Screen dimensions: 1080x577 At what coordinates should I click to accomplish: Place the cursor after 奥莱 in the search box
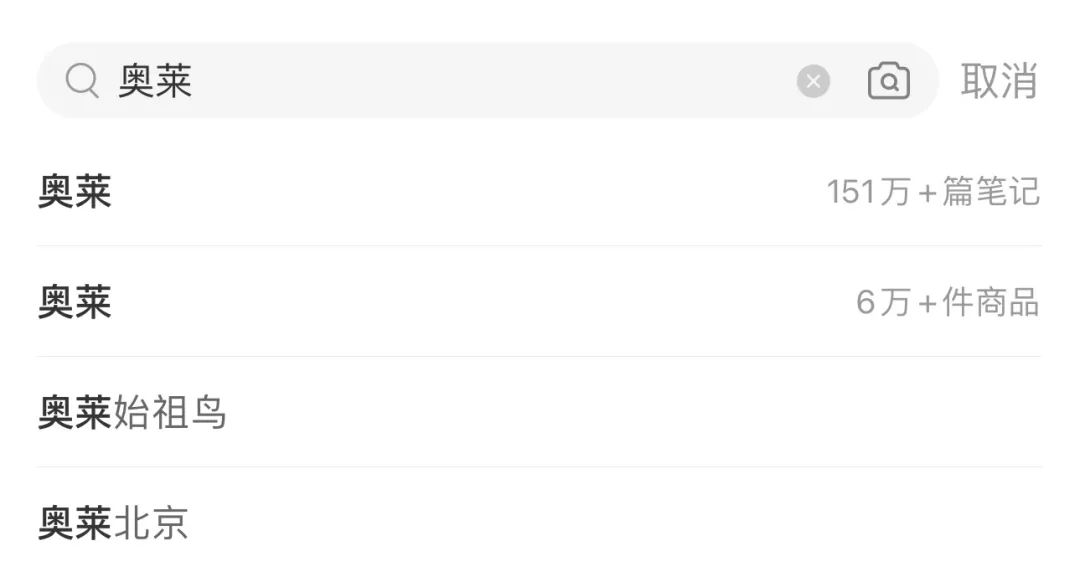[x=194, y=81]
